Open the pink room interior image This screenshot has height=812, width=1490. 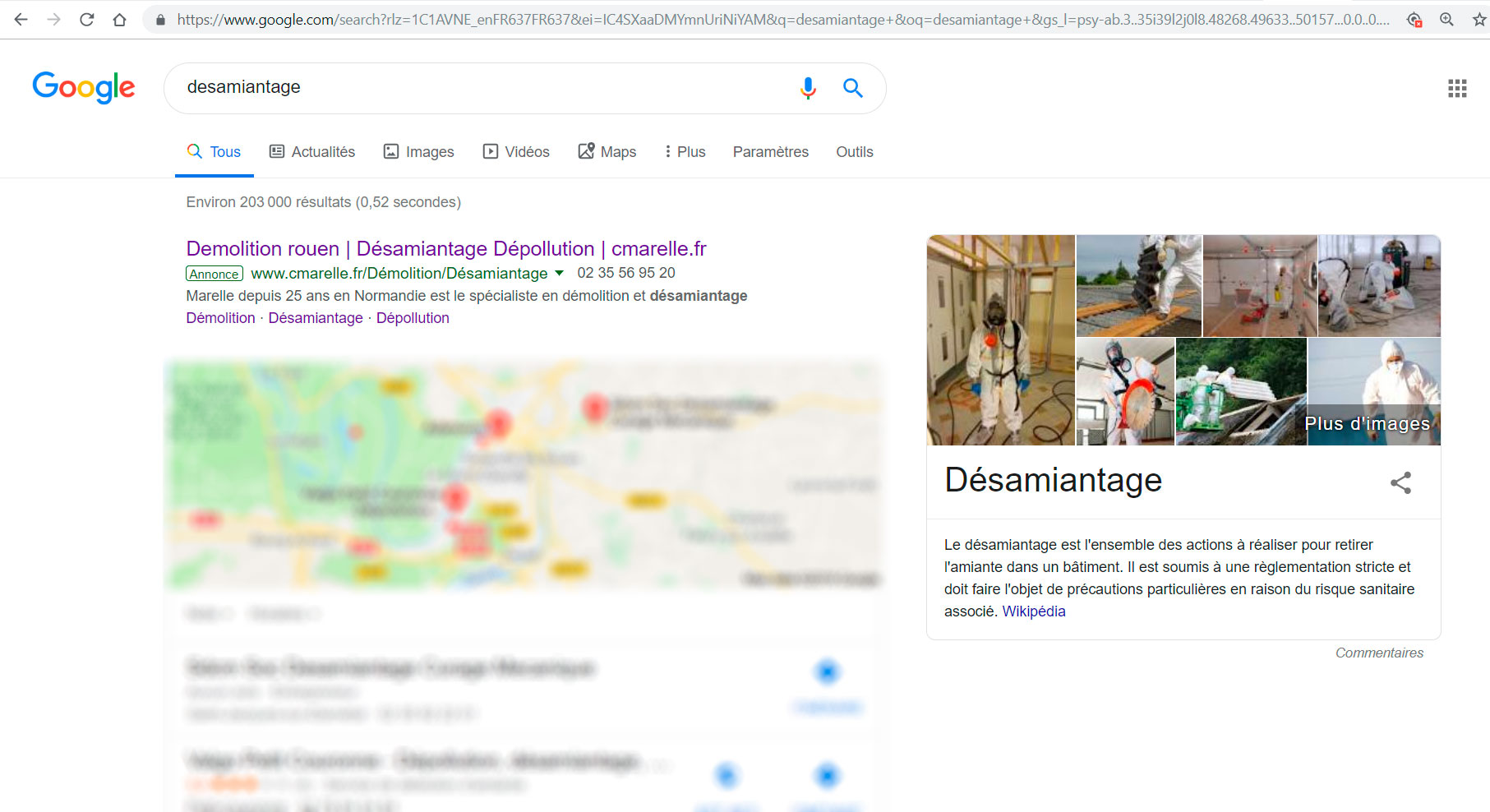coord(1260,285)
